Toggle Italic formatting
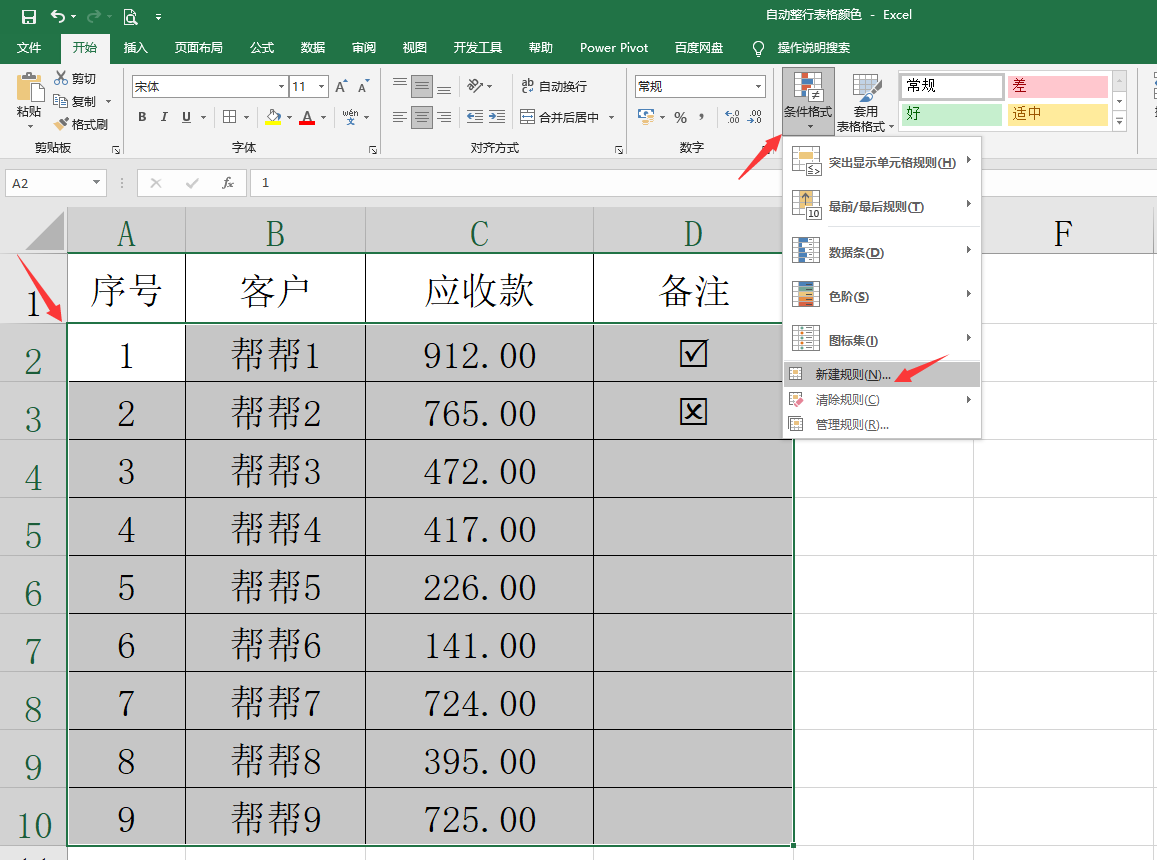Screen dimensions: 1157x860 click(164, 117)
